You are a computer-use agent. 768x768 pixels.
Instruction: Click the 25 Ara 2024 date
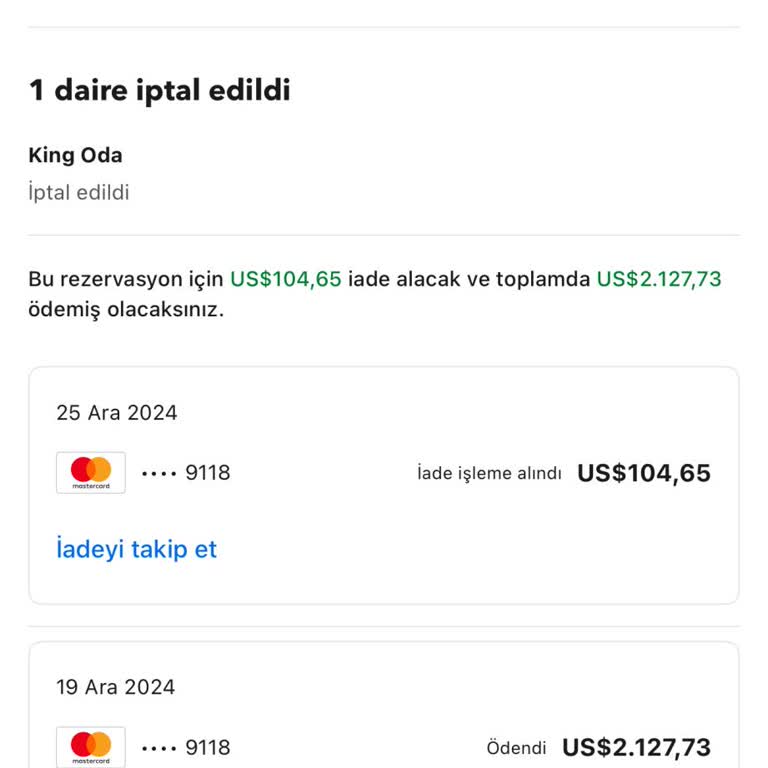click(116, 413)
